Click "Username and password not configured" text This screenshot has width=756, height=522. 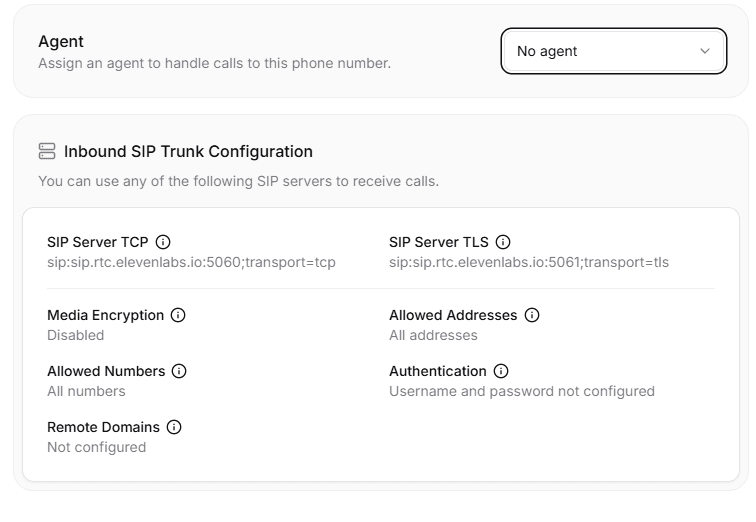[x=521, y=391]
